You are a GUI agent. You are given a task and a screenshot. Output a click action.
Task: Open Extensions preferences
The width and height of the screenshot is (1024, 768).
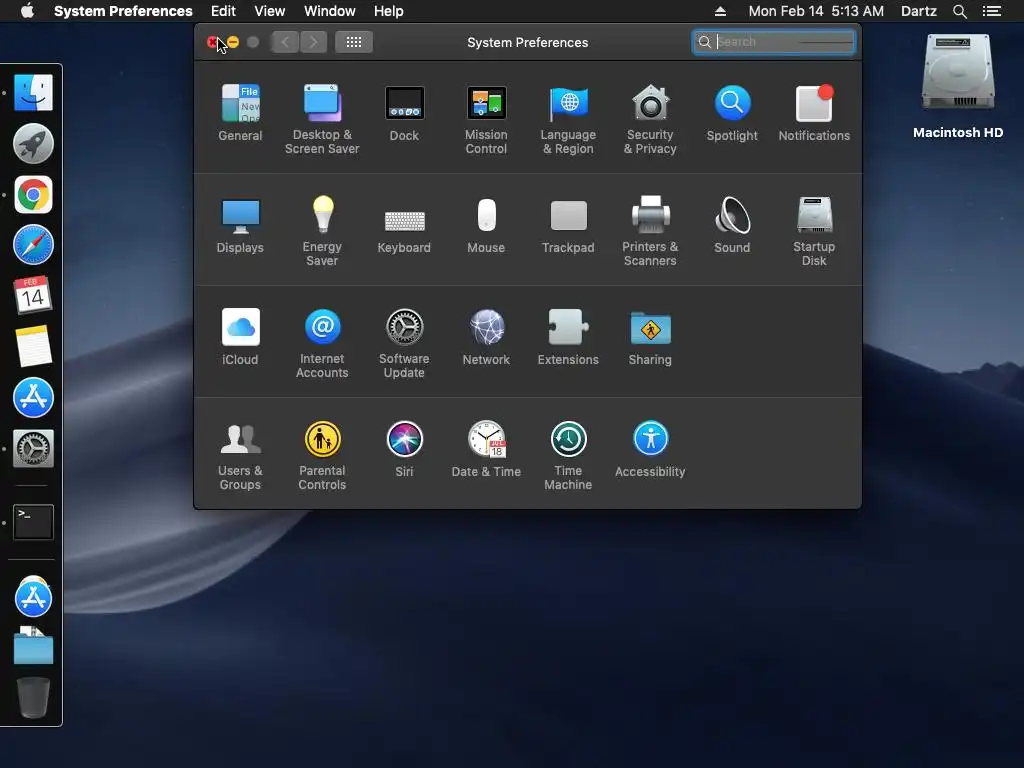pyautogui.click(x=568, y=336)
